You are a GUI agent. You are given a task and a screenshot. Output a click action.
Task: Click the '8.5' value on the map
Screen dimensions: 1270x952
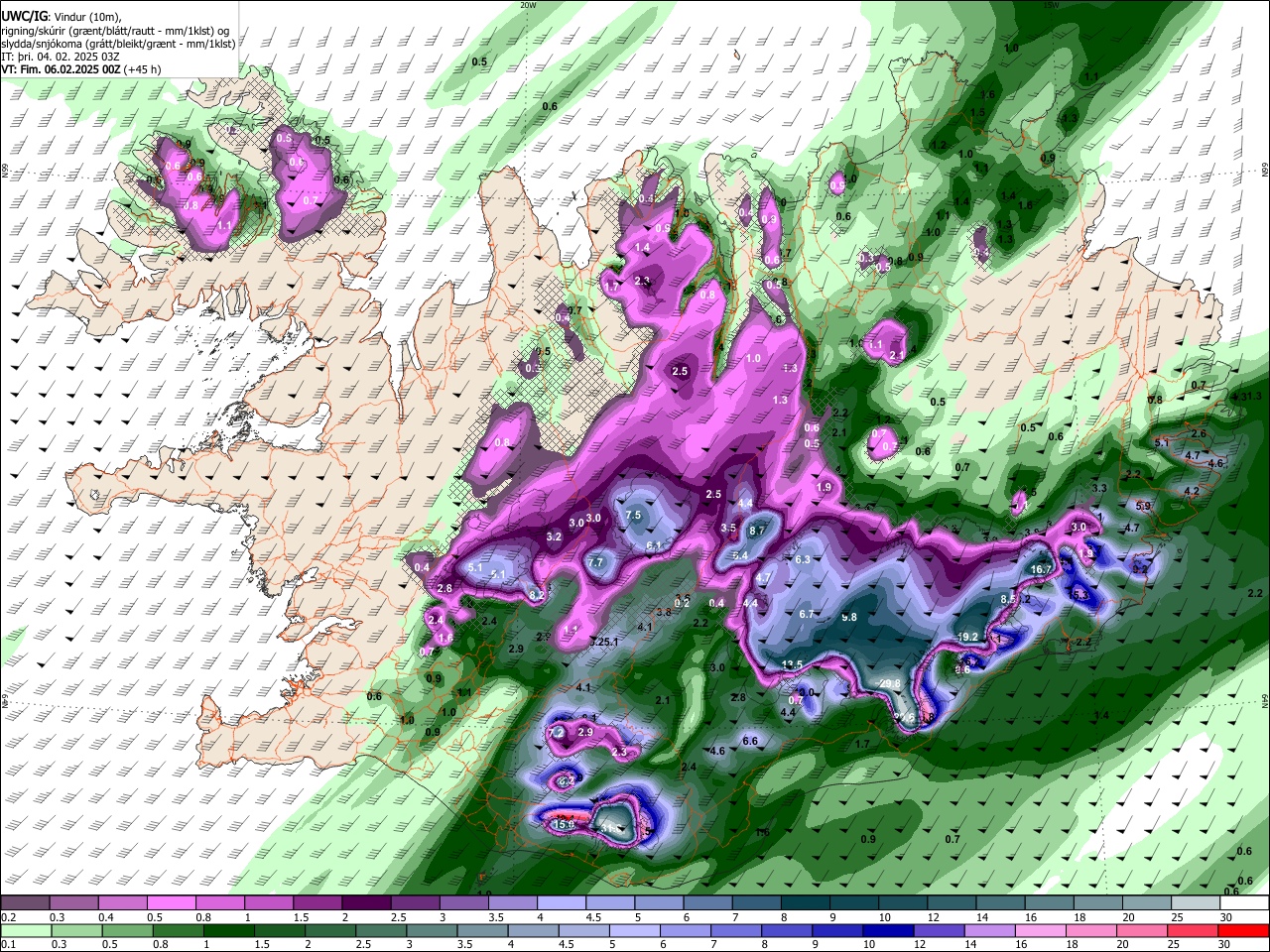click(1008, 599)
